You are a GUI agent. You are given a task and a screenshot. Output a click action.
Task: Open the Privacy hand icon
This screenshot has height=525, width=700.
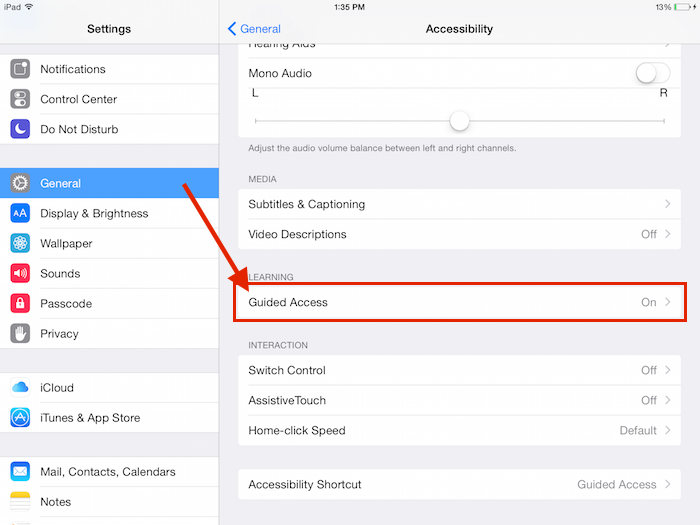[x=20, y=333]
